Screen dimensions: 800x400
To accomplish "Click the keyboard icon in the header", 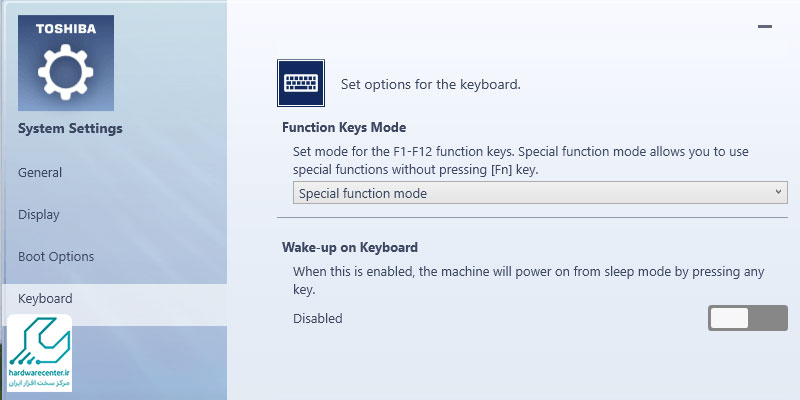I will [x=300, y=84].
